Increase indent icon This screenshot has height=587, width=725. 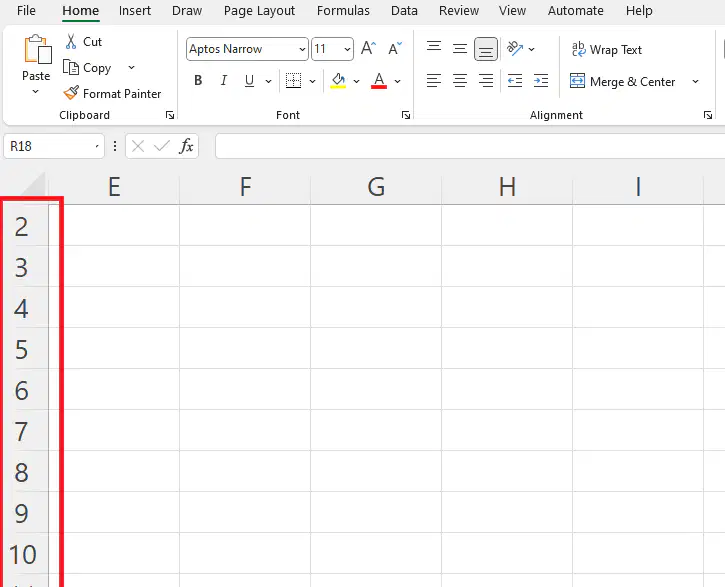click(x=541, y=81)
